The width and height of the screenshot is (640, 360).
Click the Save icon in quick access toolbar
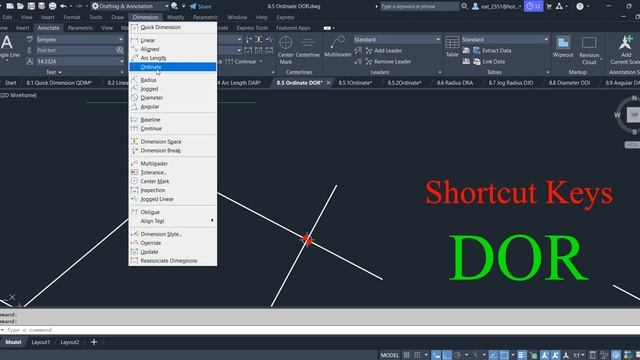31,6
